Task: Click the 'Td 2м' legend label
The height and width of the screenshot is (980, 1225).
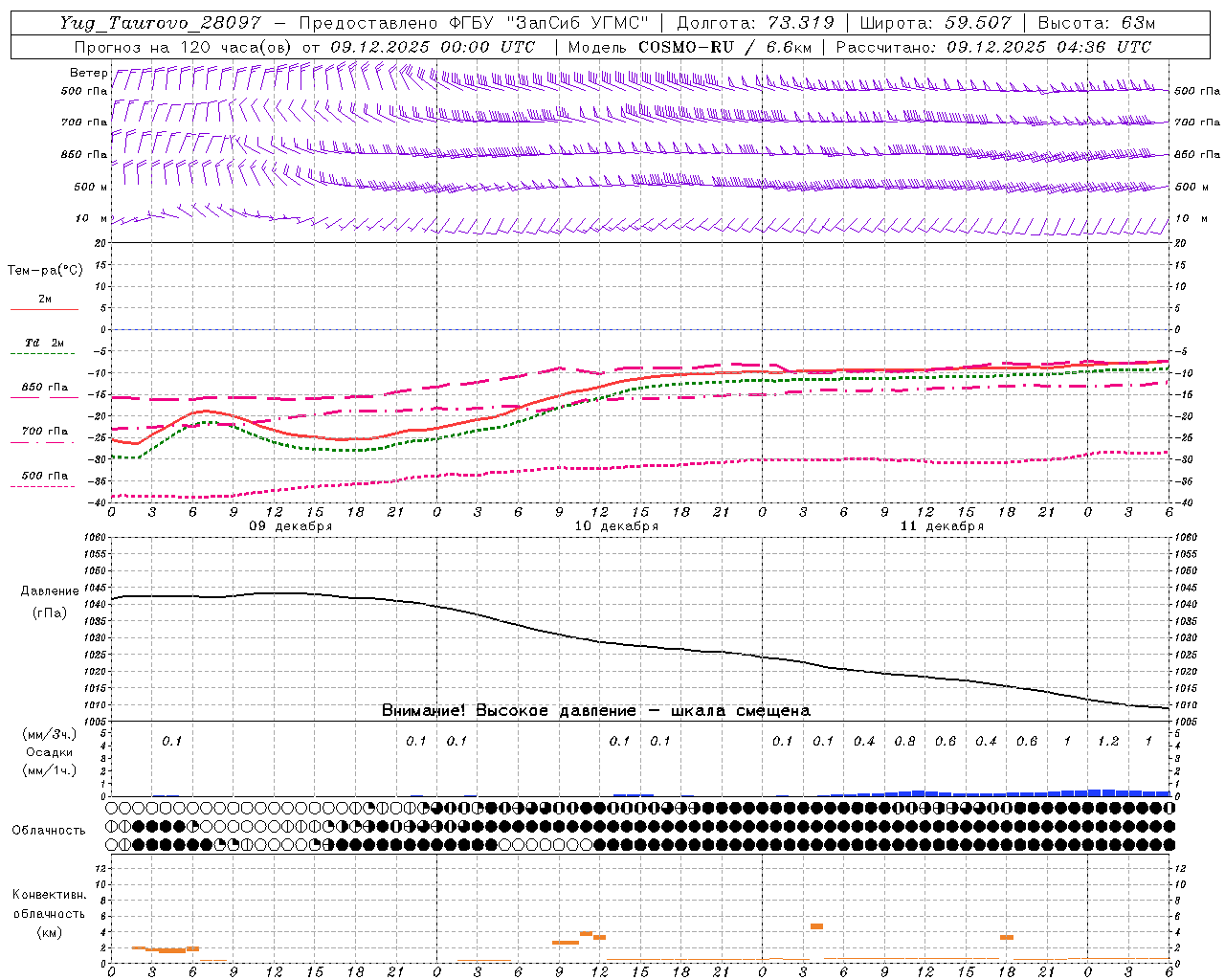Action: [45, 343]
